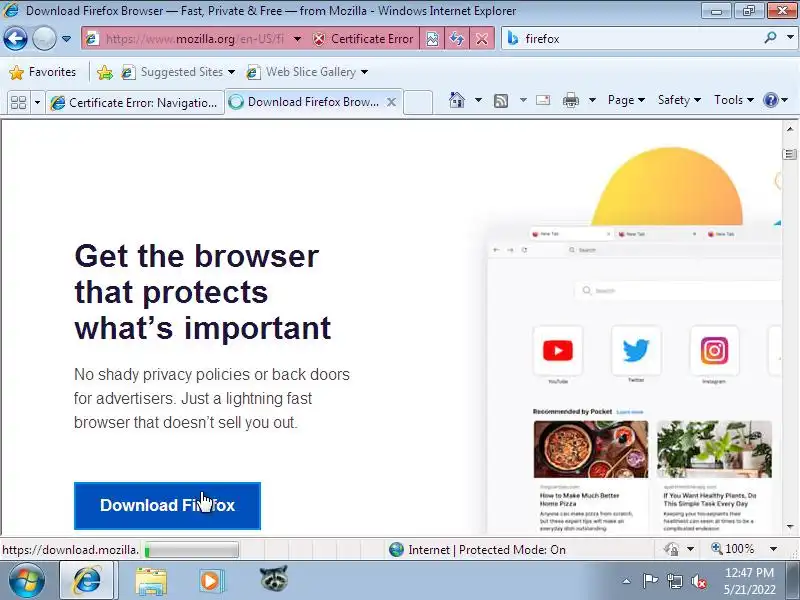
Task: Click the status bar privacy icon
Action: point(671,549)
